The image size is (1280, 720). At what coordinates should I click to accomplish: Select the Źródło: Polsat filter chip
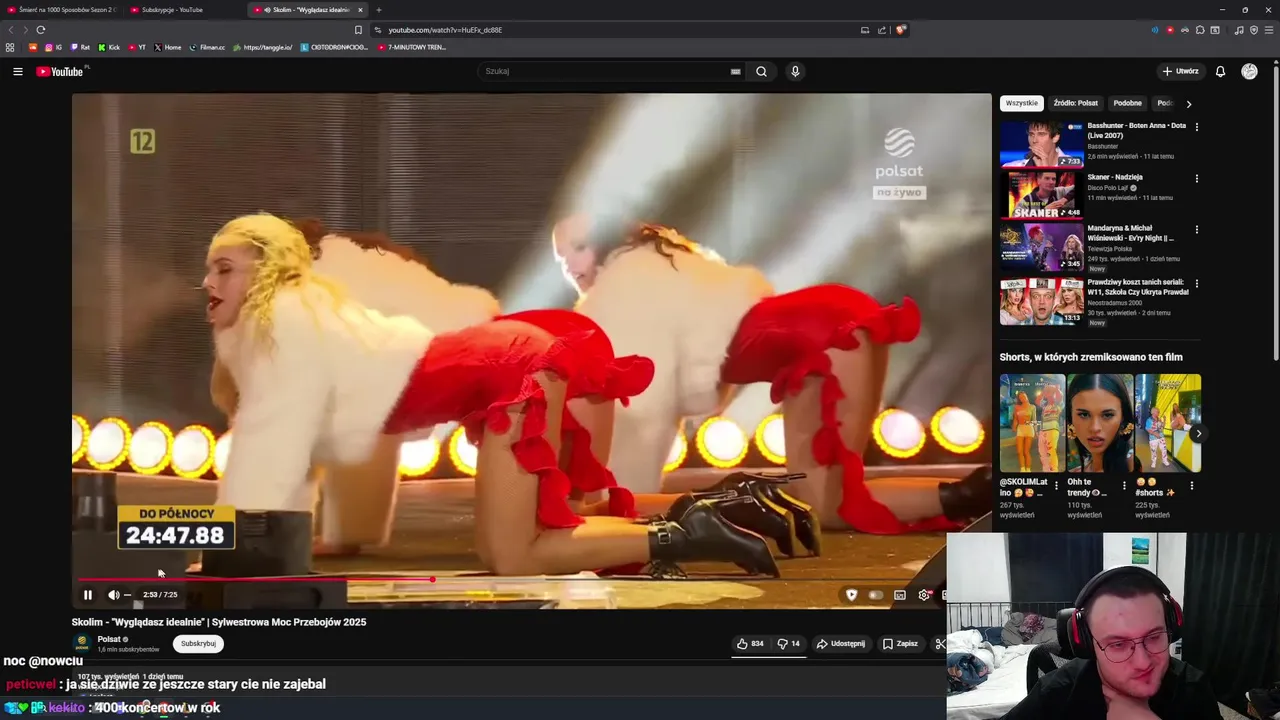click(1075, 103)
